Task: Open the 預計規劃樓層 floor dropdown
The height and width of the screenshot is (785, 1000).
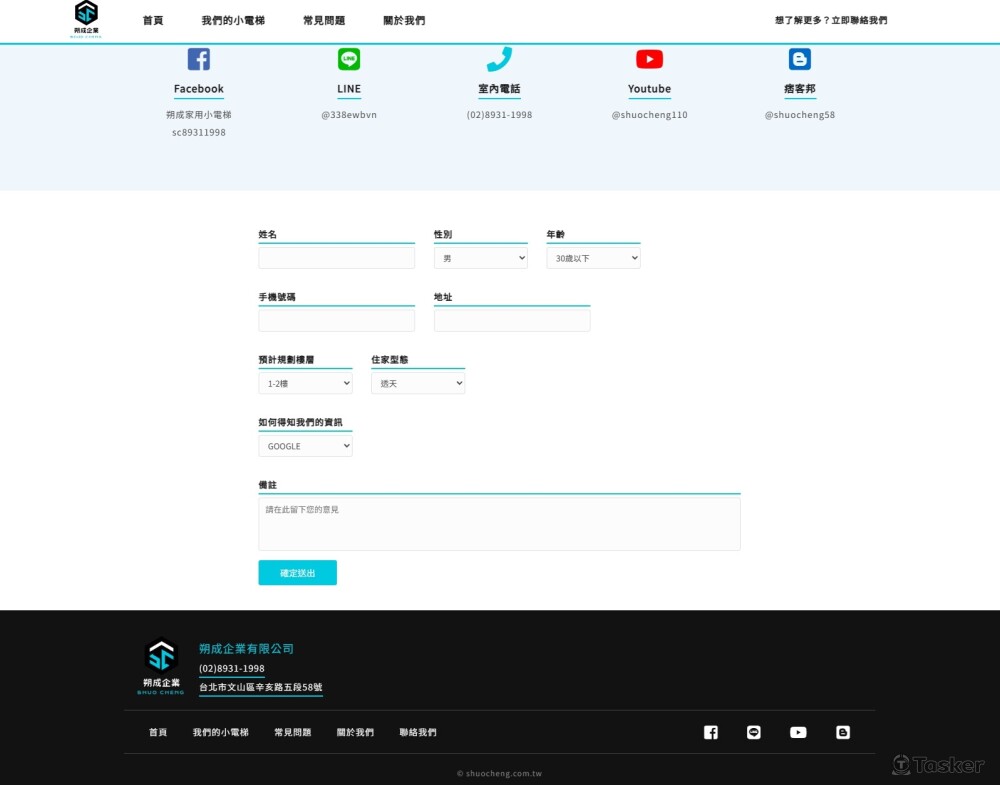Action: pyautogui.click(x=305, y=383)
